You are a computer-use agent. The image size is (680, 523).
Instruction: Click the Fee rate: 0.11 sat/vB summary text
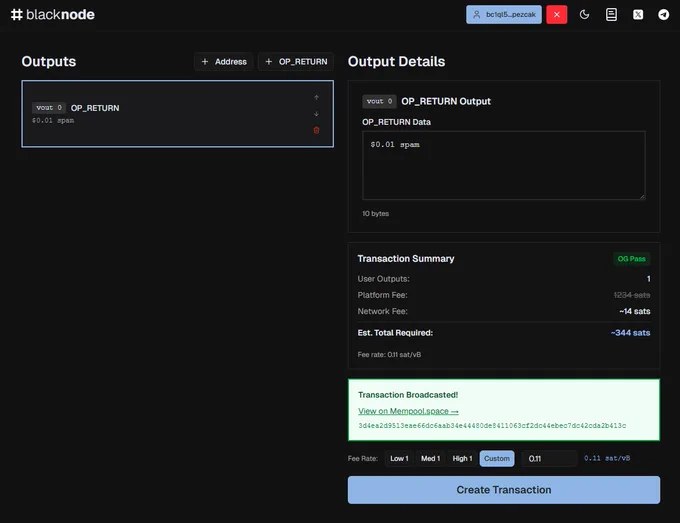(x=389, y=355)
